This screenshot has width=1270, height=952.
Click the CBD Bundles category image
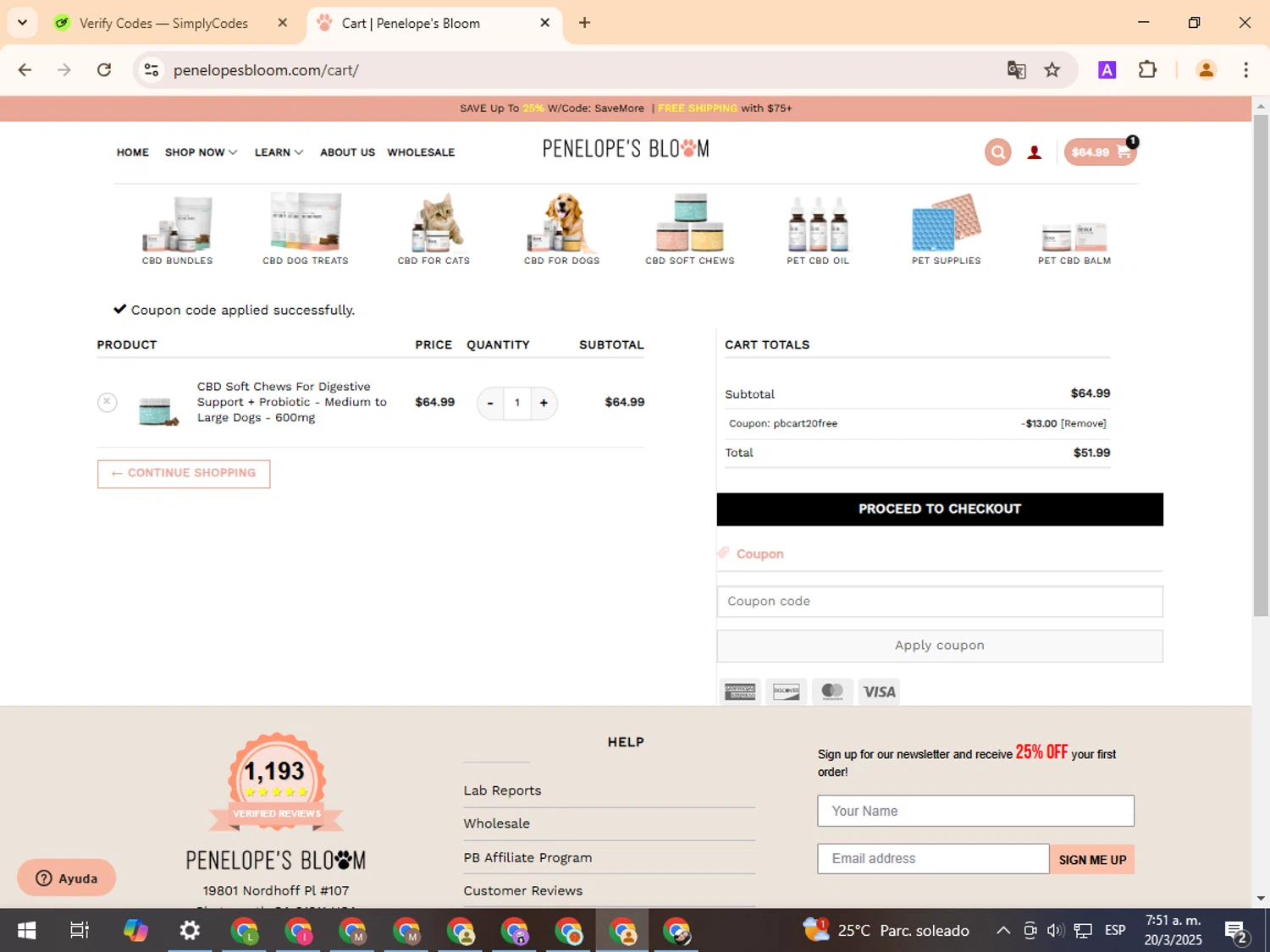tap(177, 223)
